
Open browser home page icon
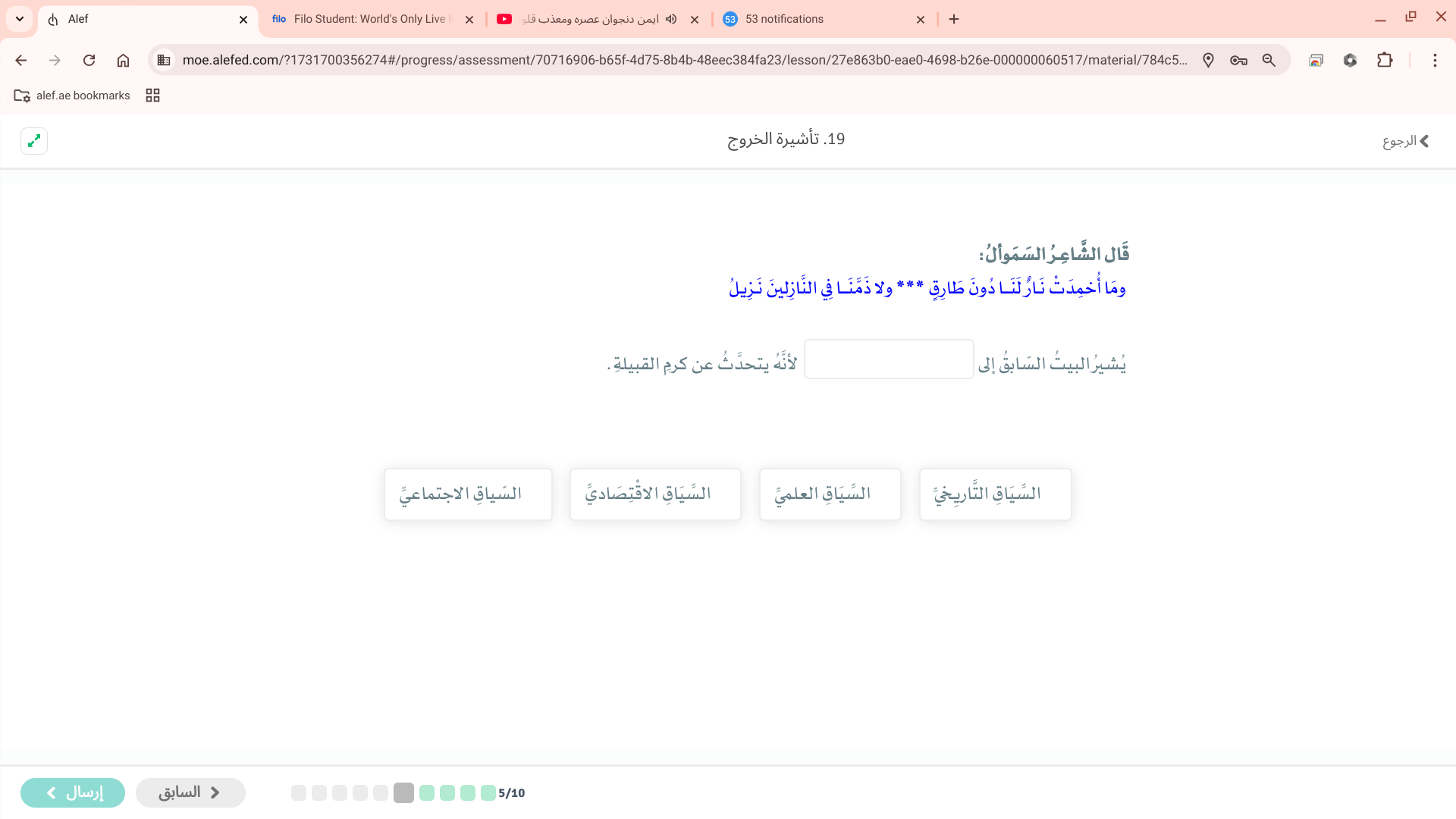coord(123,60)
